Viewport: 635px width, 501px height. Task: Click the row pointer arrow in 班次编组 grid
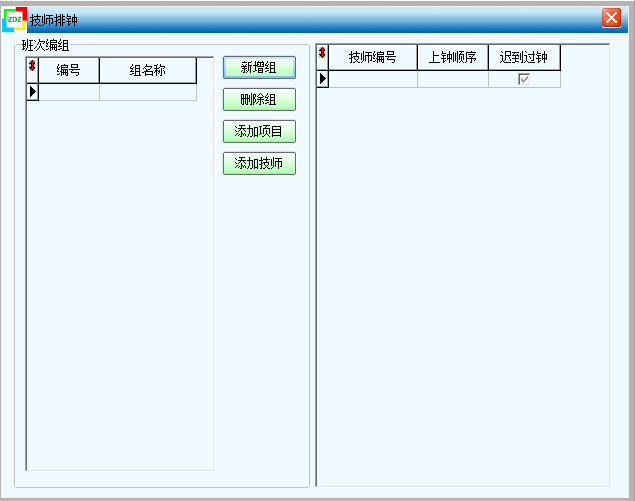point(33,92)
